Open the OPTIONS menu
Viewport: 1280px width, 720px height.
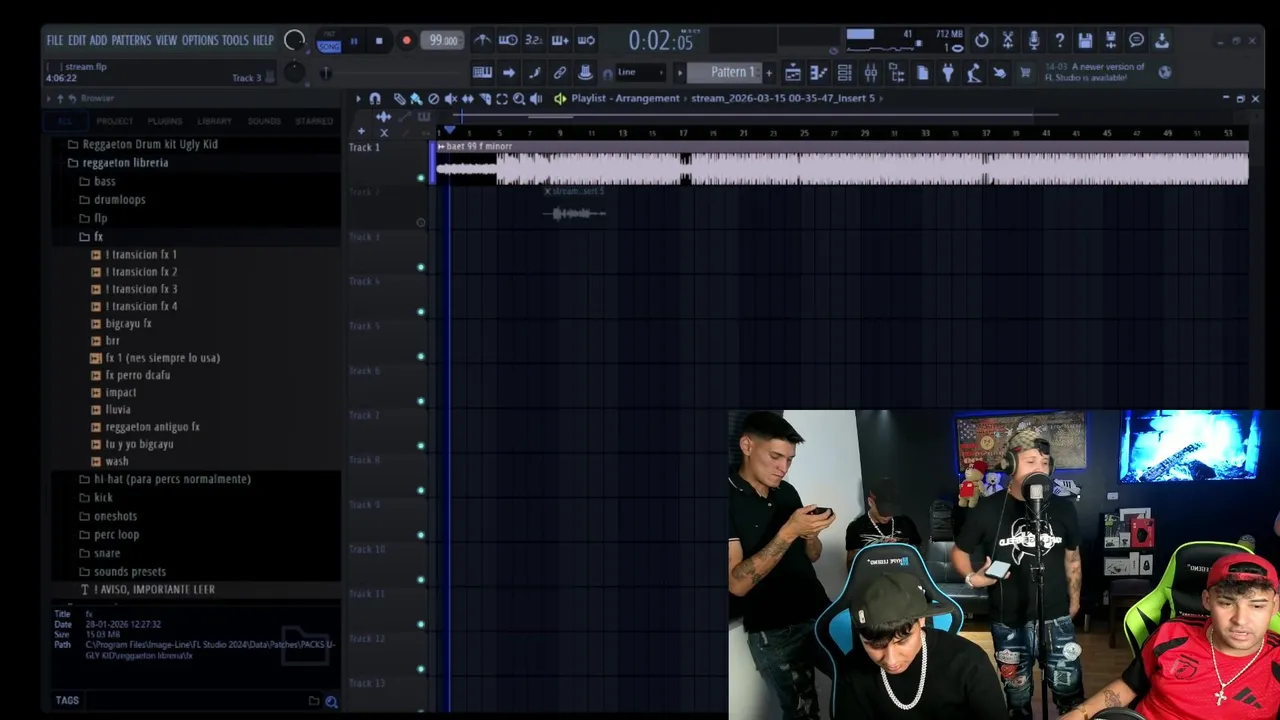click(x=200, y=40)
